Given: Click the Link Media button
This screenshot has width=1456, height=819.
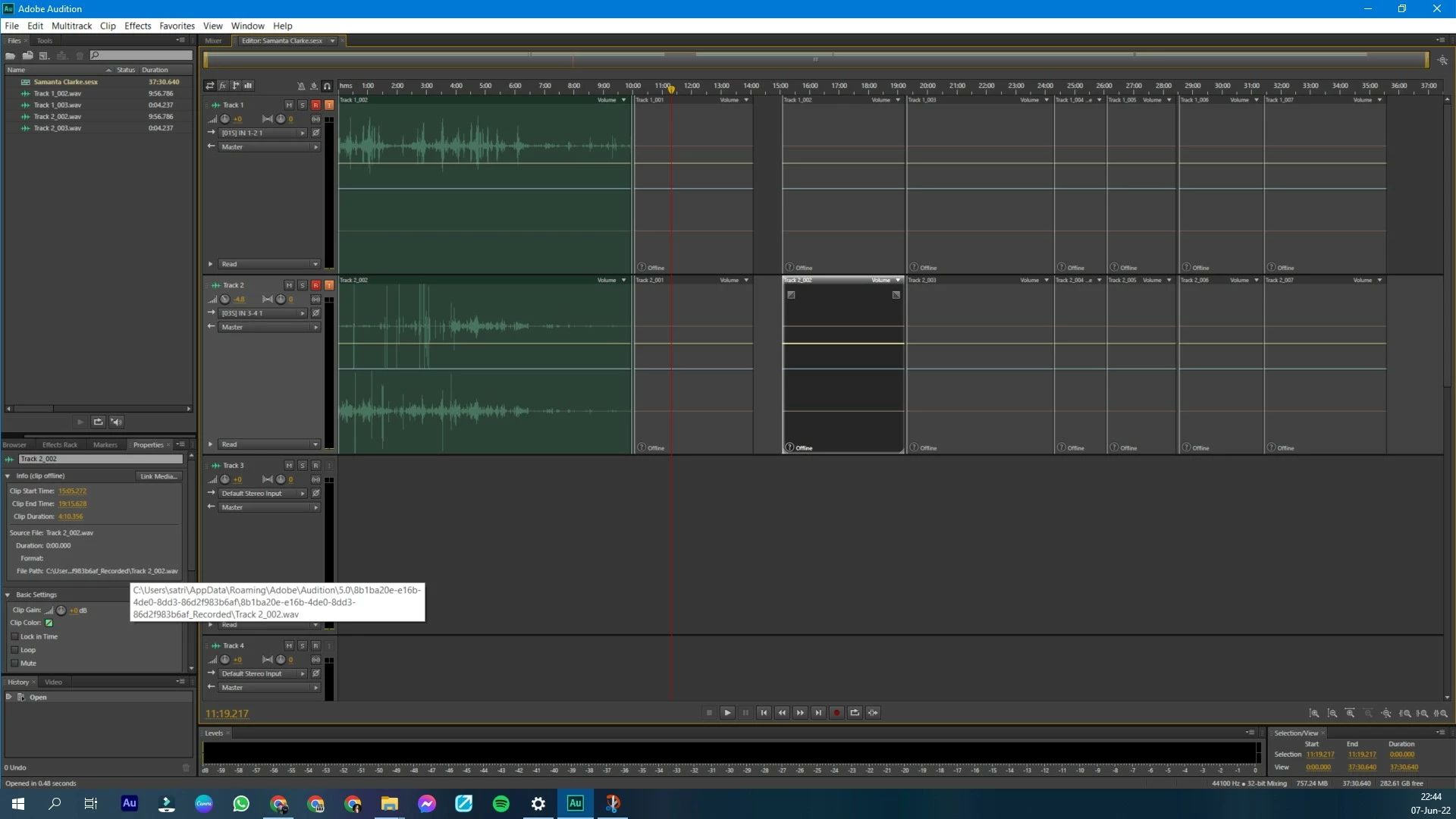Looking at the screenshot, I should click(x=158, y=476).
